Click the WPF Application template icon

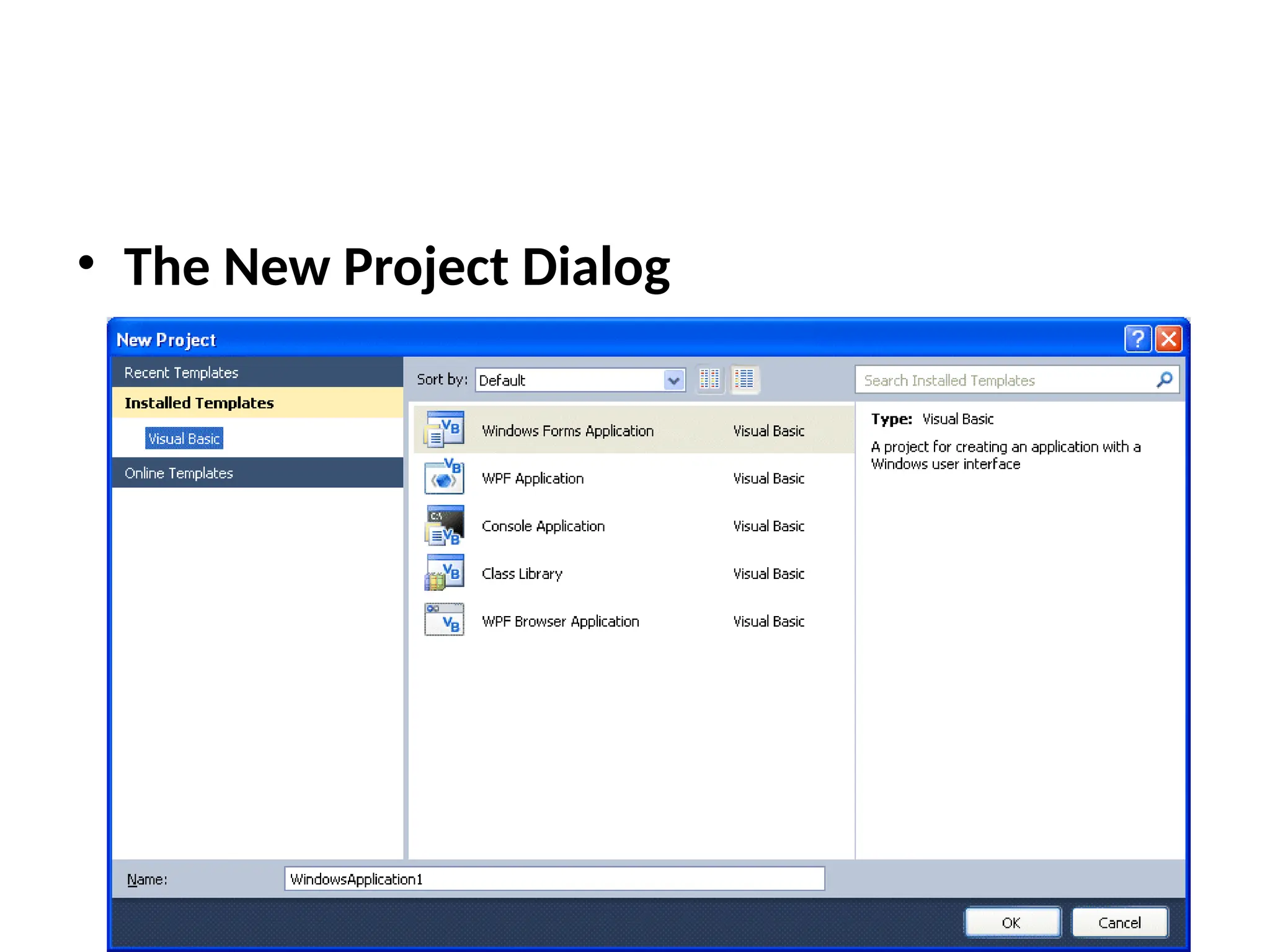[444, 477]
